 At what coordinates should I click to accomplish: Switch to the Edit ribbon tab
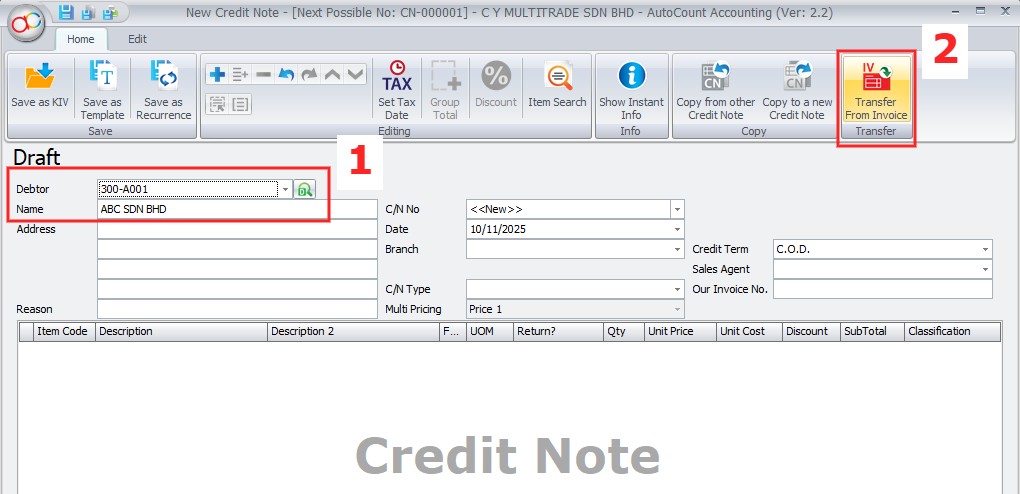tap(137, 39)
